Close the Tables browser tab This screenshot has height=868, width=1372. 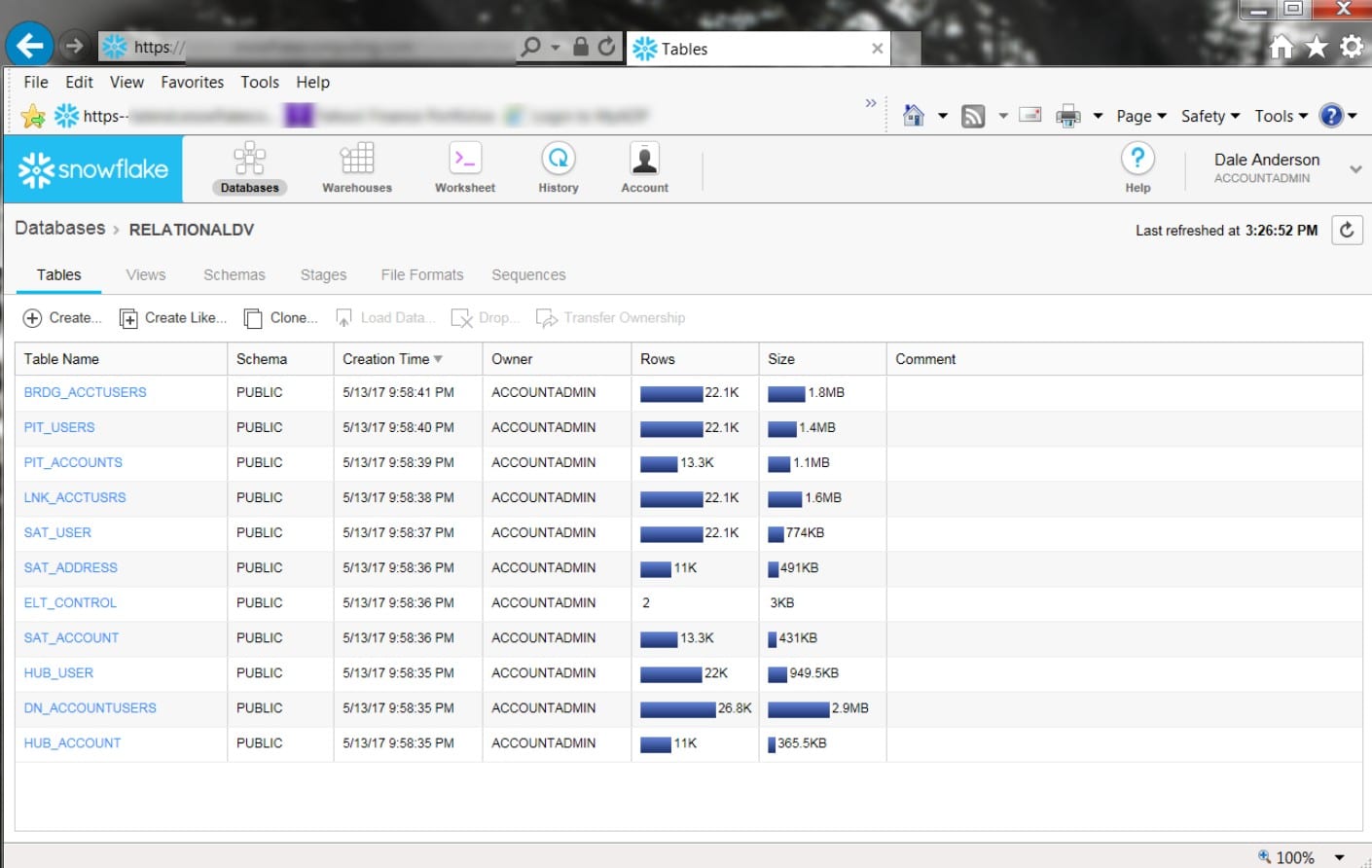pos(878,49)
